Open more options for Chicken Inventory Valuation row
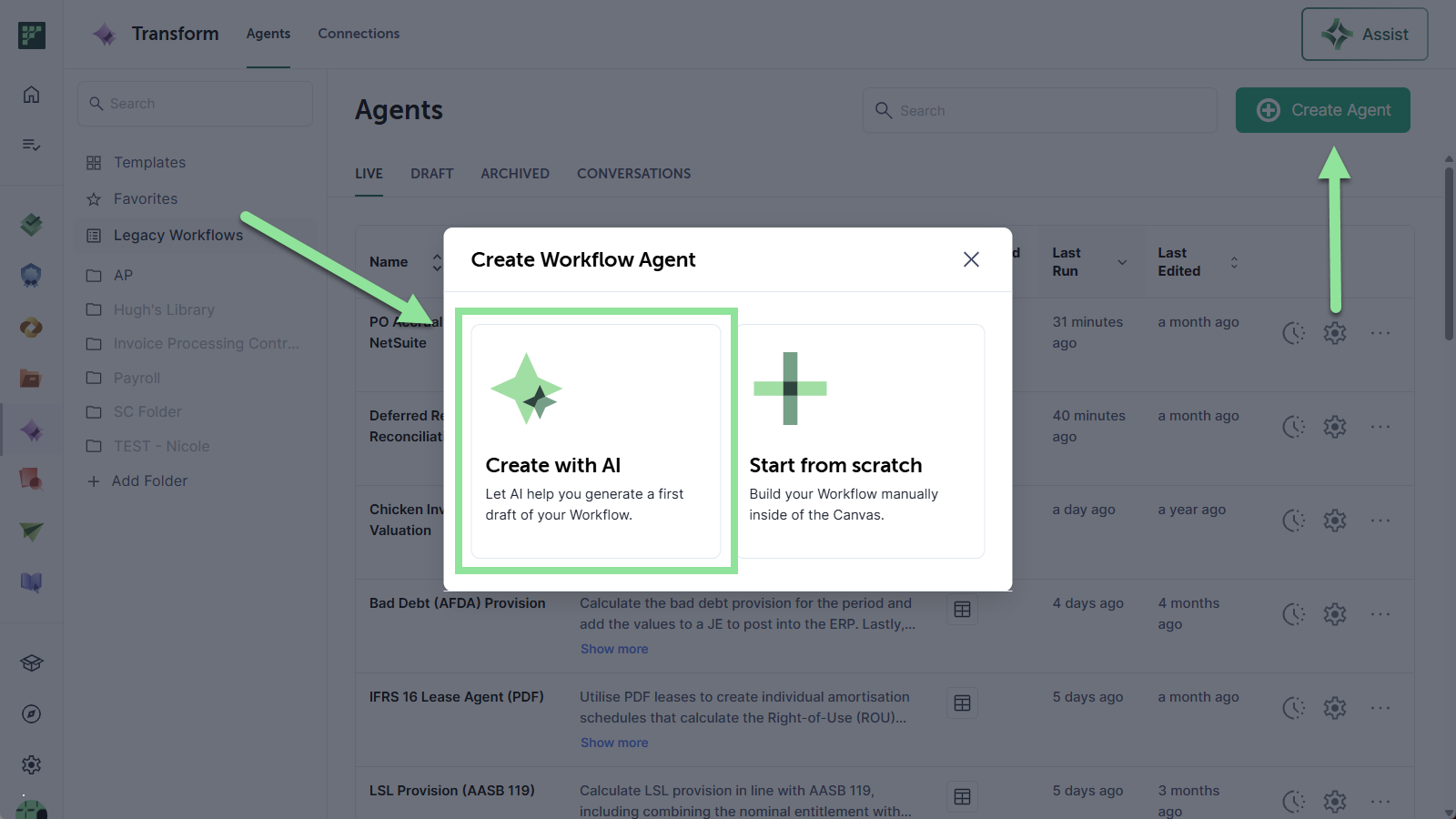 (1380, 521)
